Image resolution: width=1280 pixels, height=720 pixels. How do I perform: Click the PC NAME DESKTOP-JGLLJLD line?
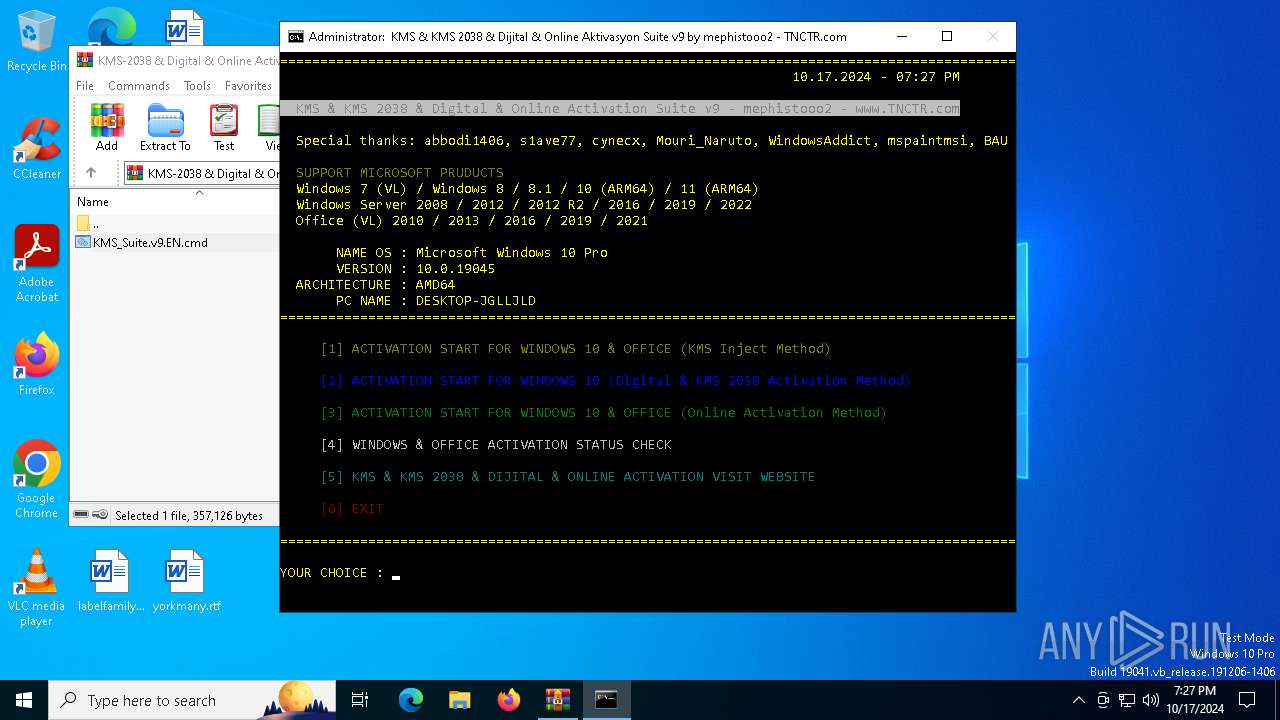pyautogui.click(x=436, y=301)
